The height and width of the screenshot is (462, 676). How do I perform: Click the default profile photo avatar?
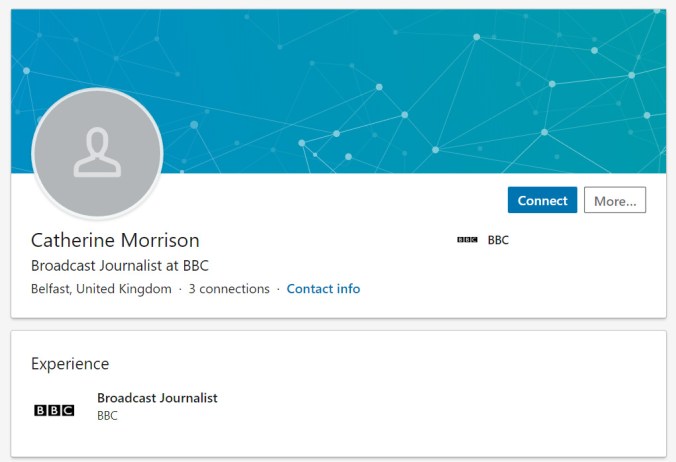pos(97,153)
